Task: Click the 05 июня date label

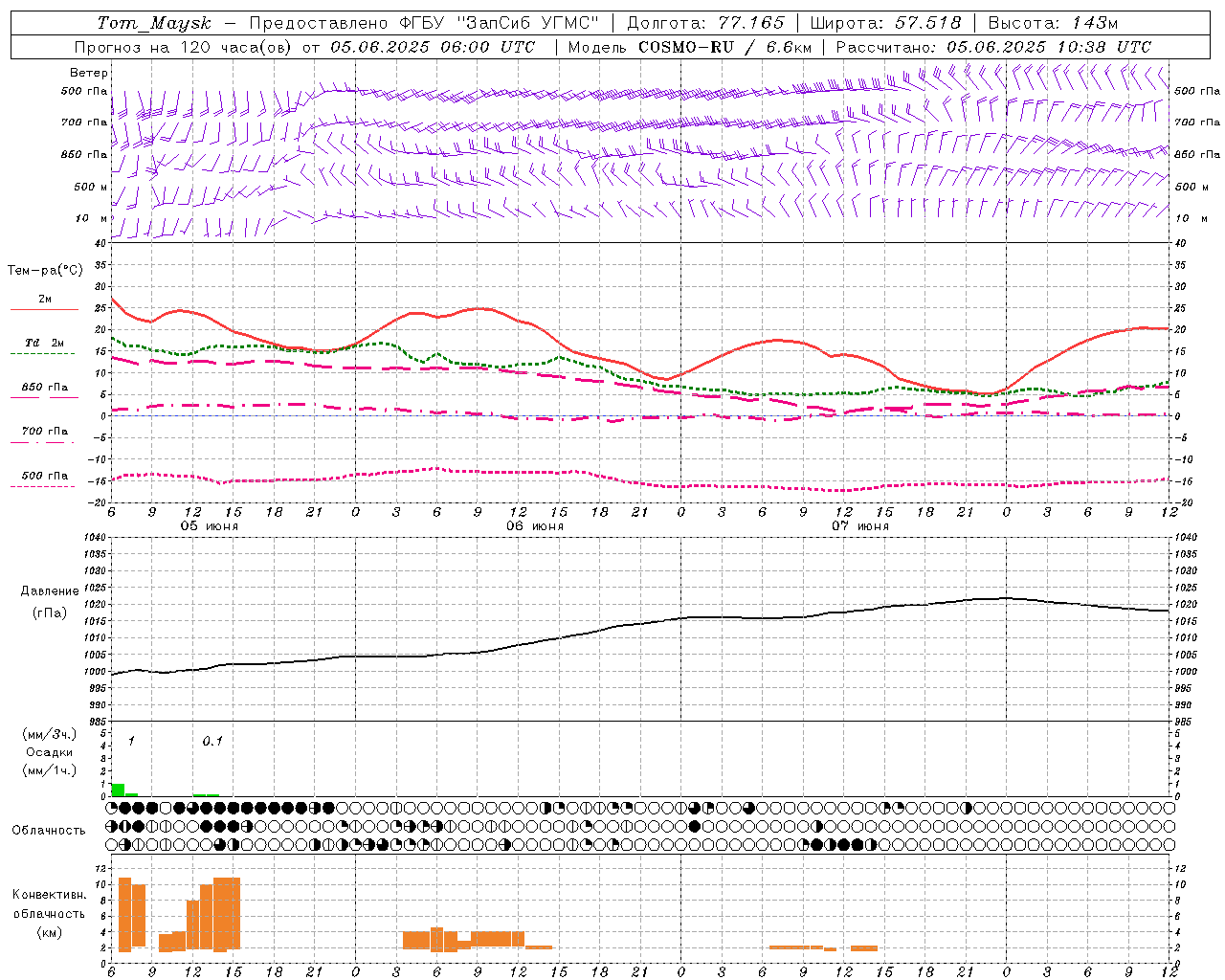Action: pyautogui.click(x=210, y=526)
